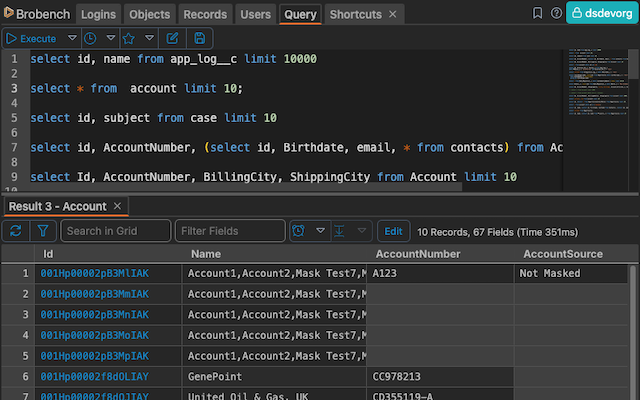Open query history clock icon
Screen dimensions: 640x400
90,38
